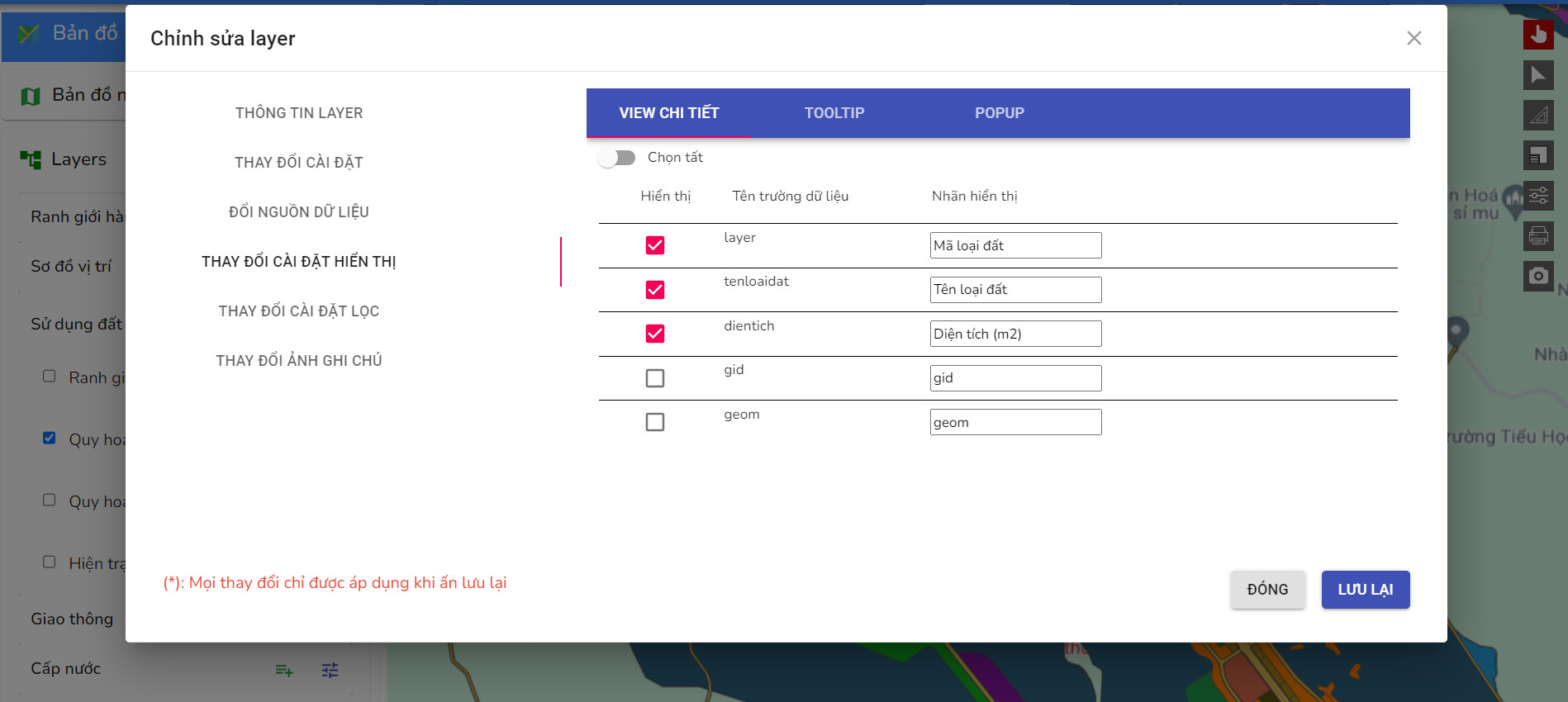The height and width of the screenshot is (702, 1568).
Task: Open the tune settings icon next to Cấp nước
Action: 330,670
